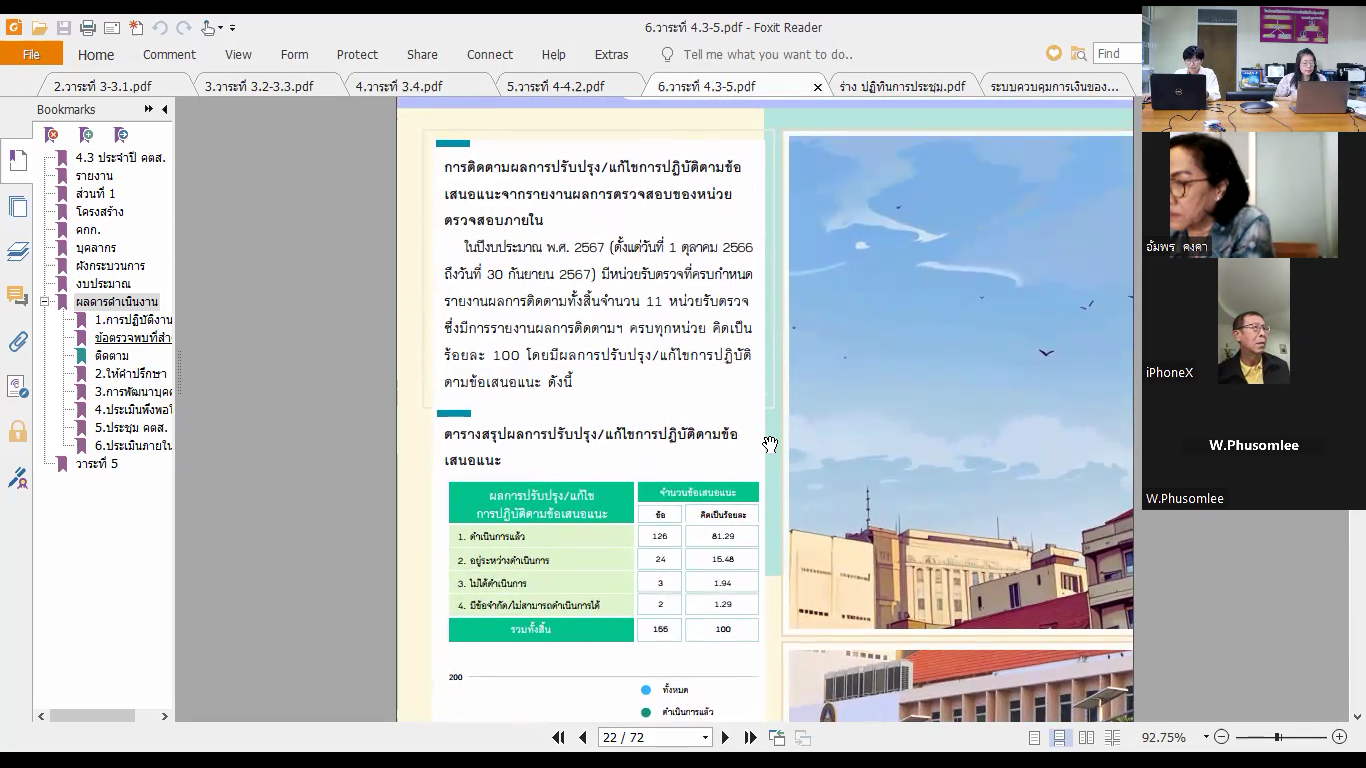Open the digital signatures panel
This screenshot has width=1366, height=768.
17,387
